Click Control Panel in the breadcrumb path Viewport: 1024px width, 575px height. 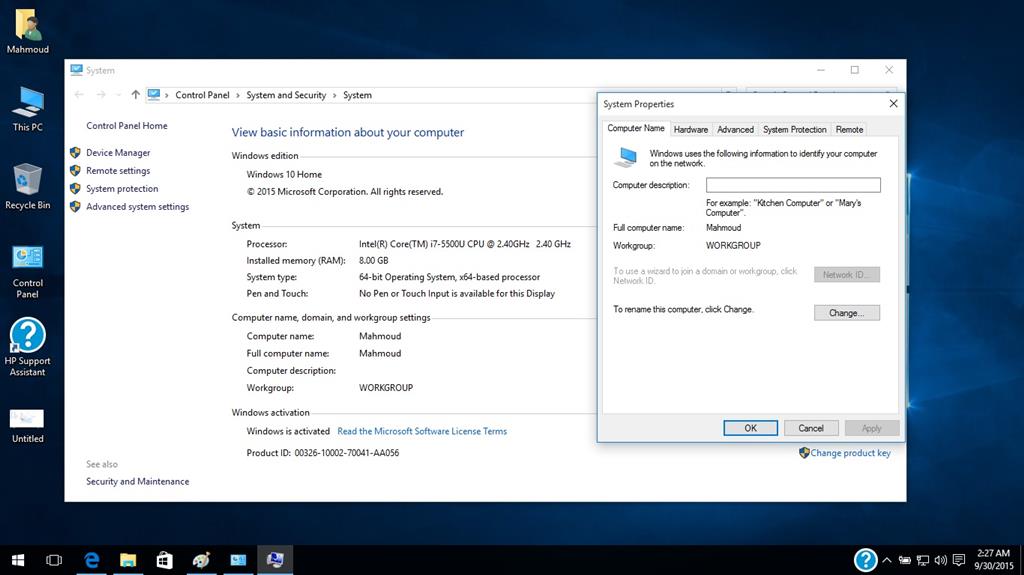[x=202, y=95]
